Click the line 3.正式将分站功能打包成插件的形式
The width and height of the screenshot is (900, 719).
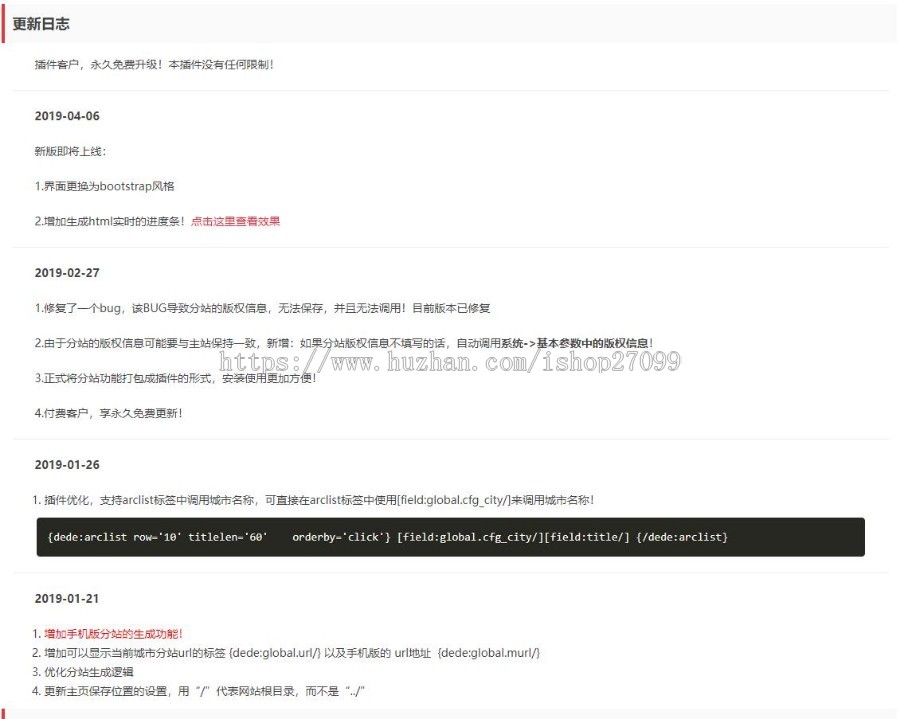(176, 378)
